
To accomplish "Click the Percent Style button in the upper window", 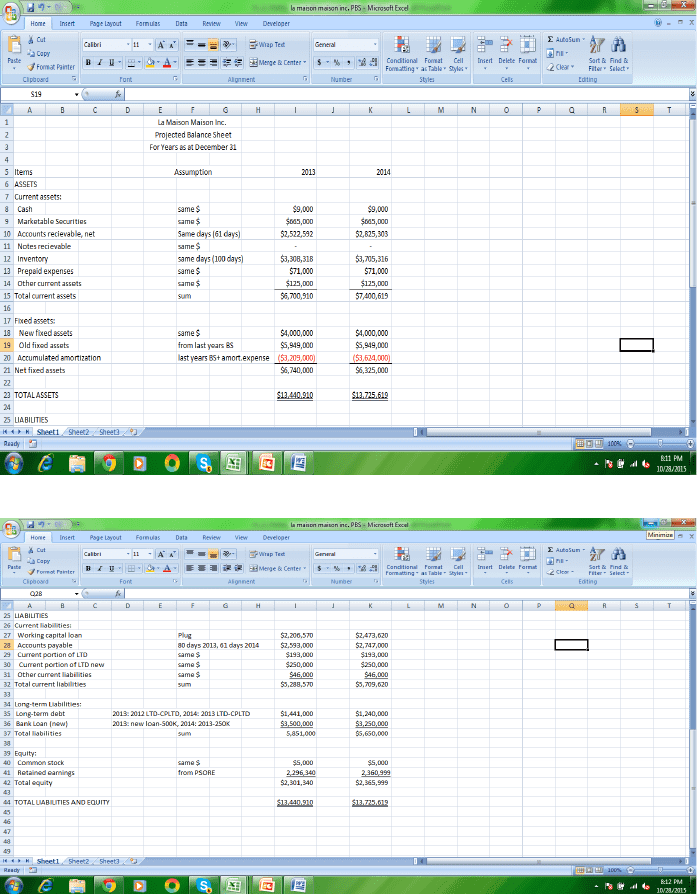I will pyautogui.click(x=337, y=62).
